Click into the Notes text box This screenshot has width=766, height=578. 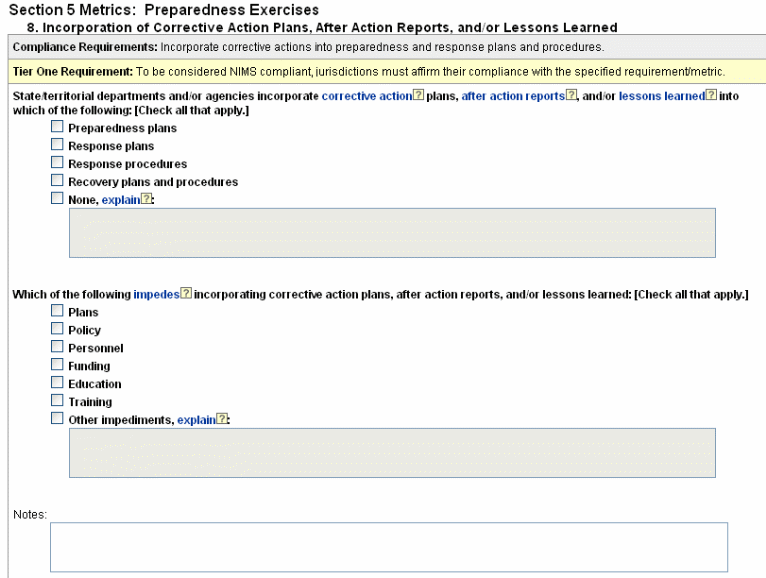click(x=388, y=547)
